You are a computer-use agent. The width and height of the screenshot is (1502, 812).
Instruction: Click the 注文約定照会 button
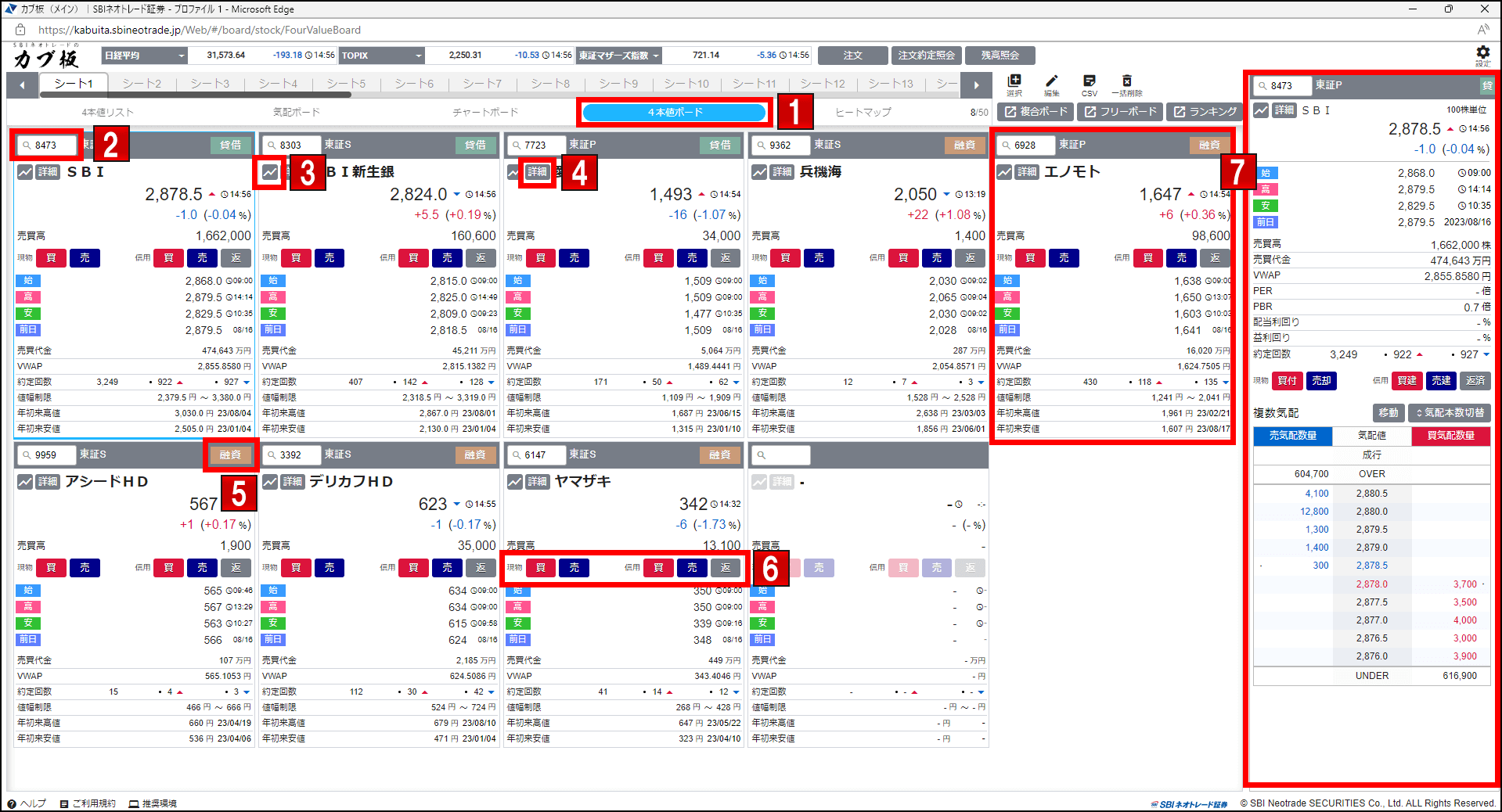[x=926, y=56]
